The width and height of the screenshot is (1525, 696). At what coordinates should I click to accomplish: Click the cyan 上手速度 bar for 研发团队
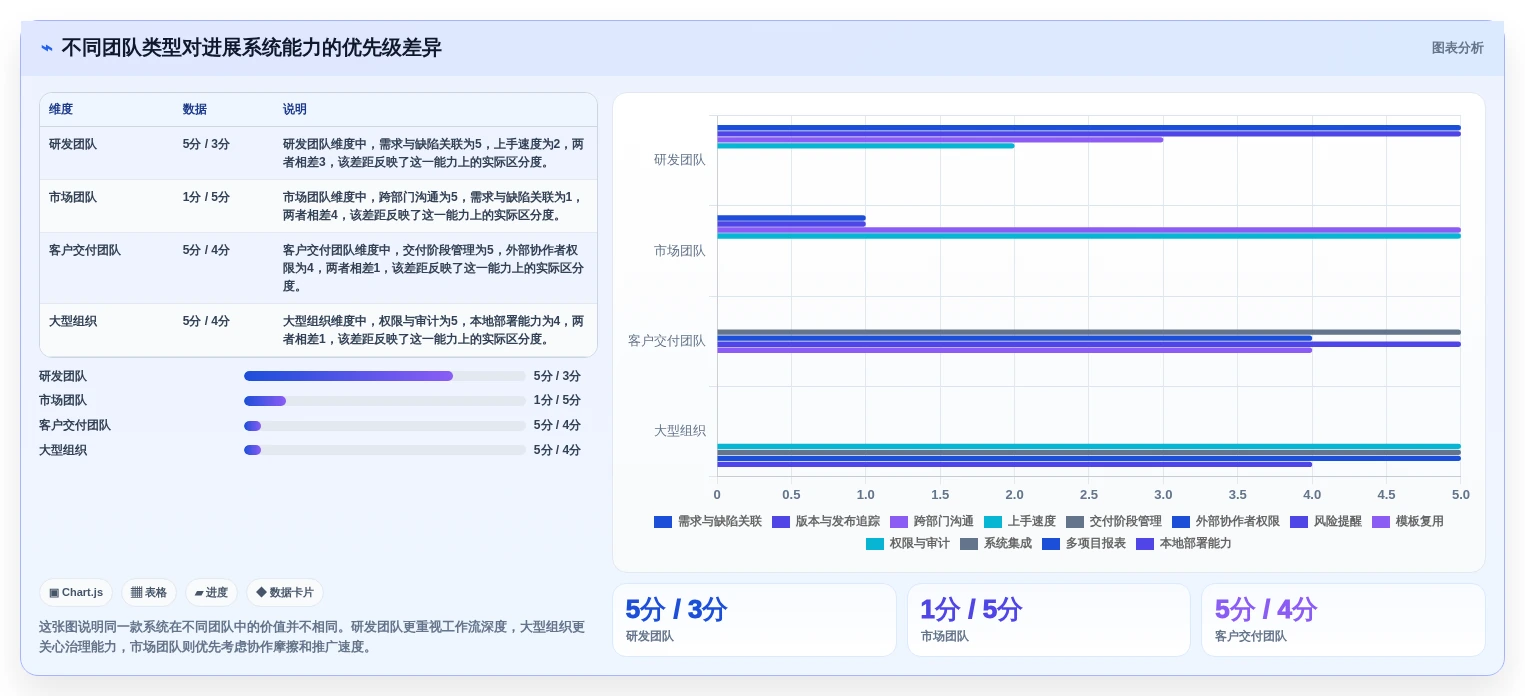click(x=866, y=146)
